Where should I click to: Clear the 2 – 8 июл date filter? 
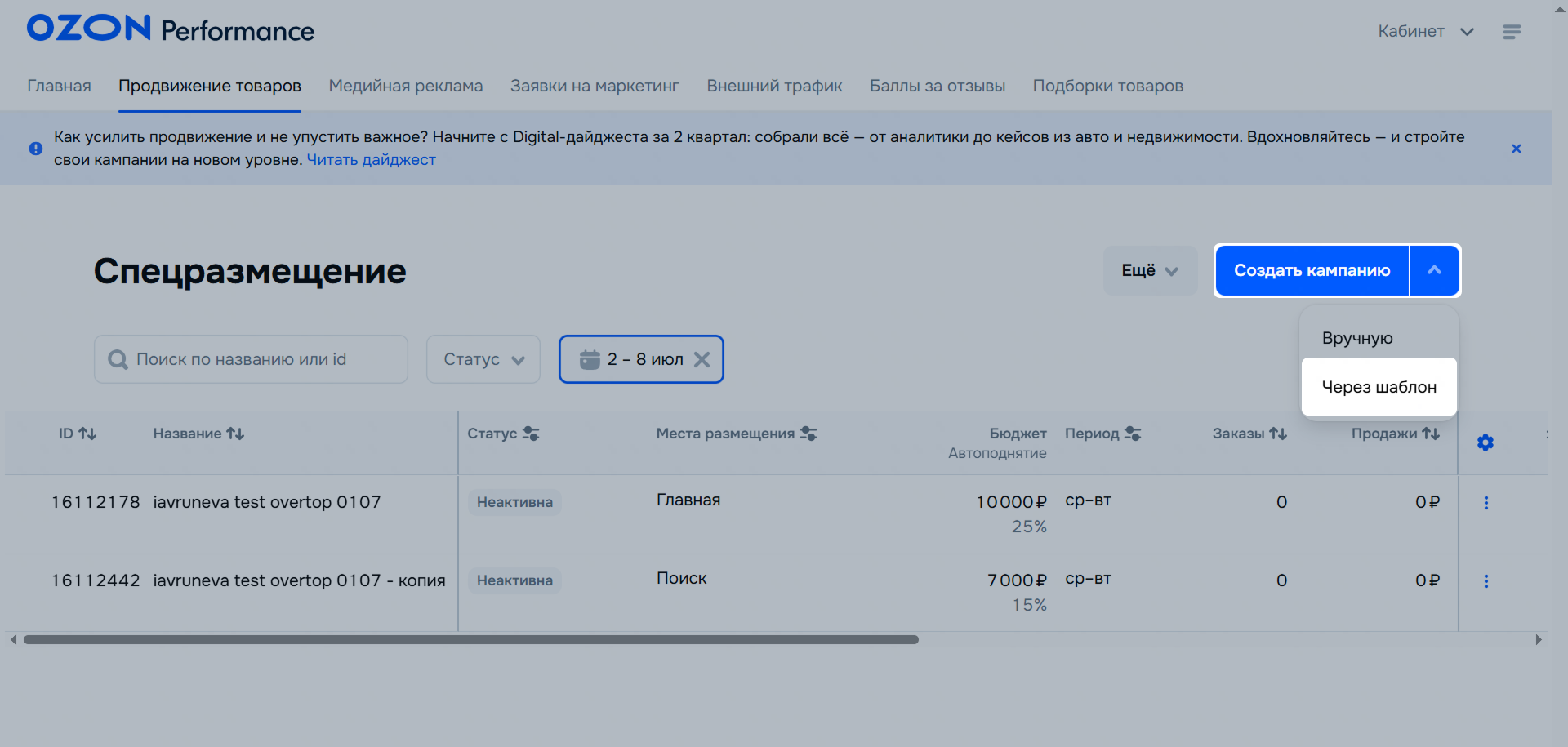702,359
